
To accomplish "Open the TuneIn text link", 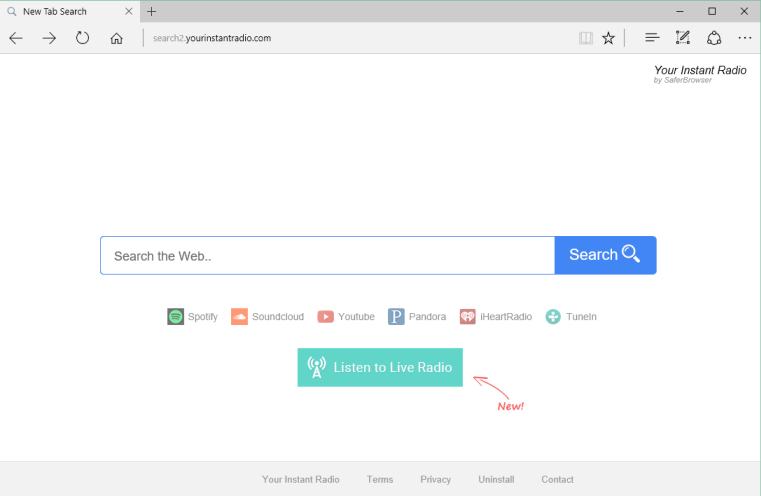I will tap(581, 316).
